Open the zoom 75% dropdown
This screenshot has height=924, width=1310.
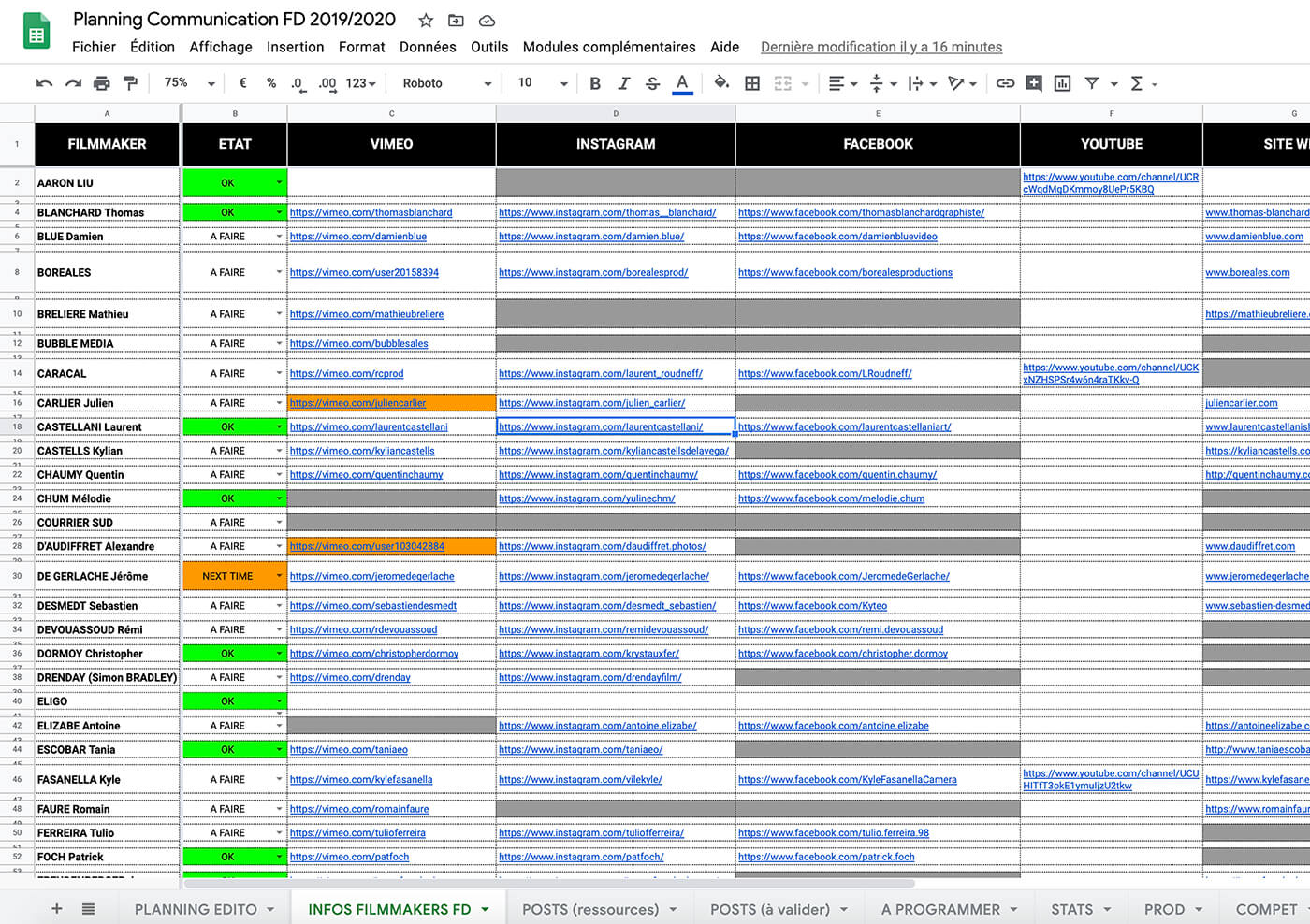point(189,83)
